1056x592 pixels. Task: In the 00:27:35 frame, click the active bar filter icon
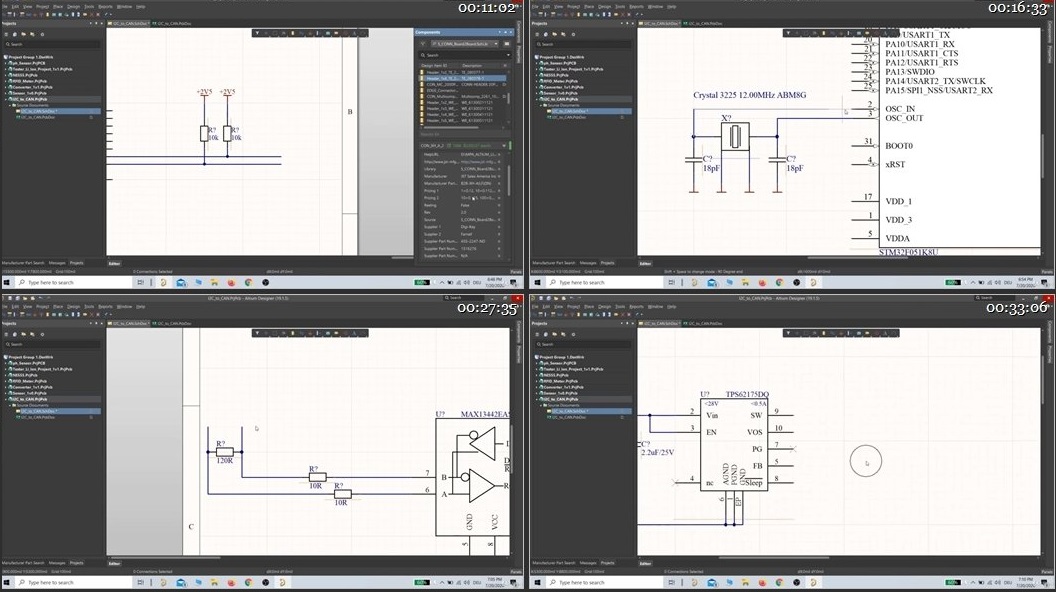point(257,333)
